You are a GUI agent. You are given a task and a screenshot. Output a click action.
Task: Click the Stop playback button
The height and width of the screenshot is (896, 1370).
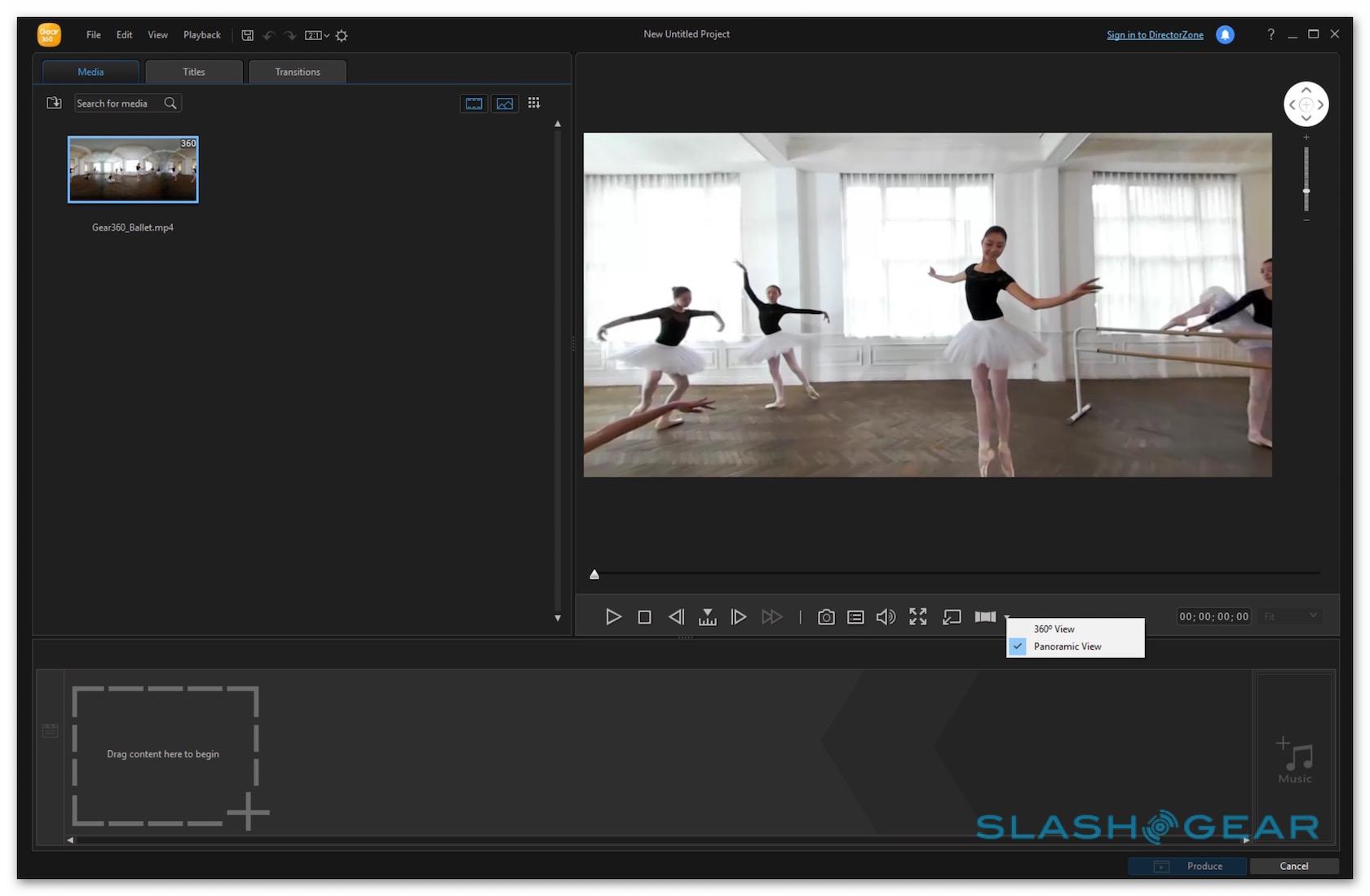point(644,617)
